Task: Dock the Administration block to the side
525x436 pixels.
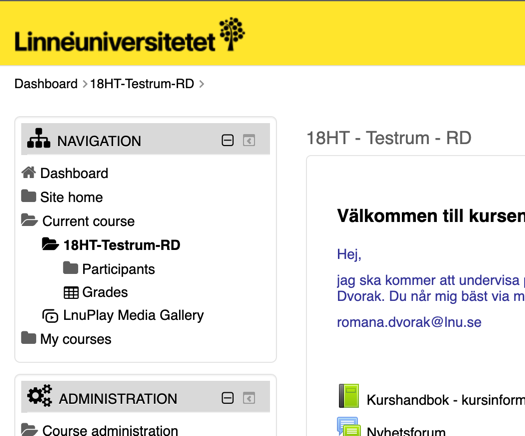Action: 249,398
